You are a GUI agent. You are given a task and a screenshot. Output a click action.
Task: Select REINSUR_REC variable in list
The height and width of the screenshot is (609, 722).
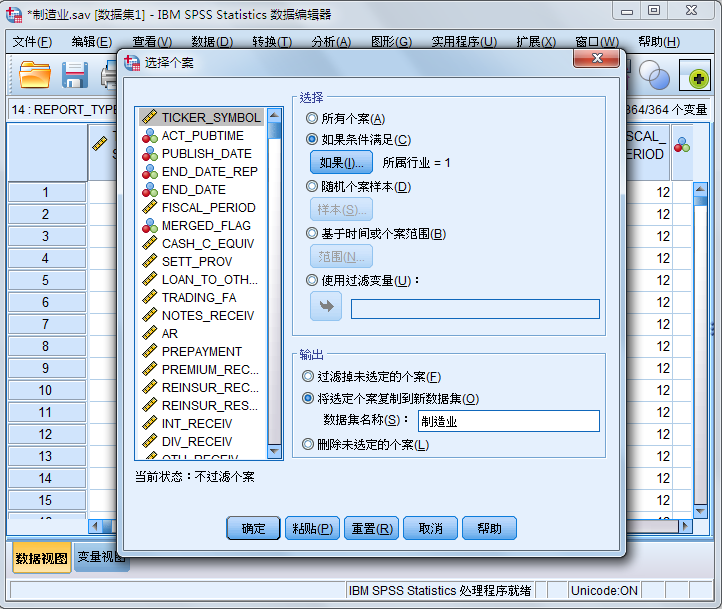[201, 387]
